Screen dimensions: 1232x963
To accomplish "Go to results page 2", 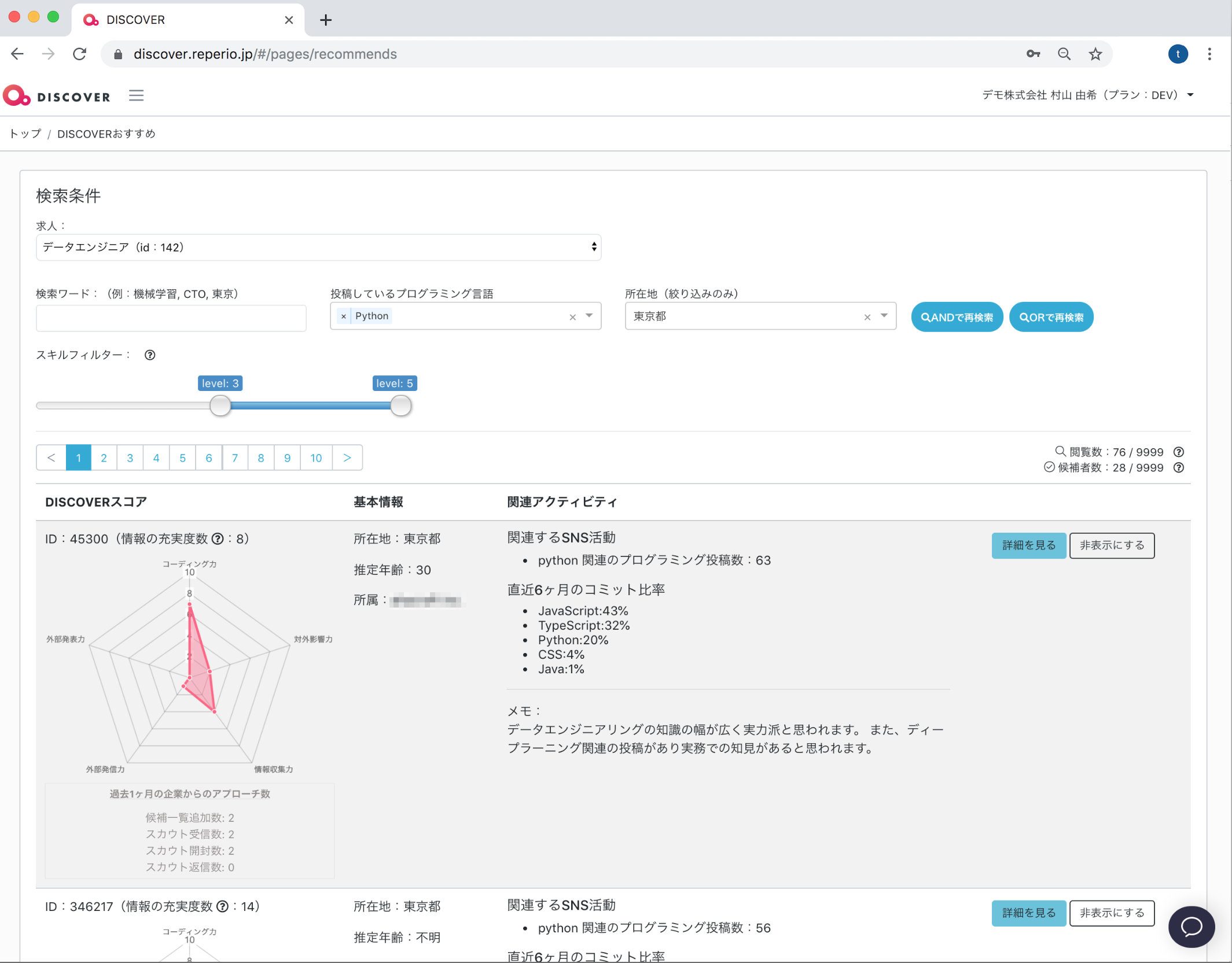I will click(x=104, y=458).
